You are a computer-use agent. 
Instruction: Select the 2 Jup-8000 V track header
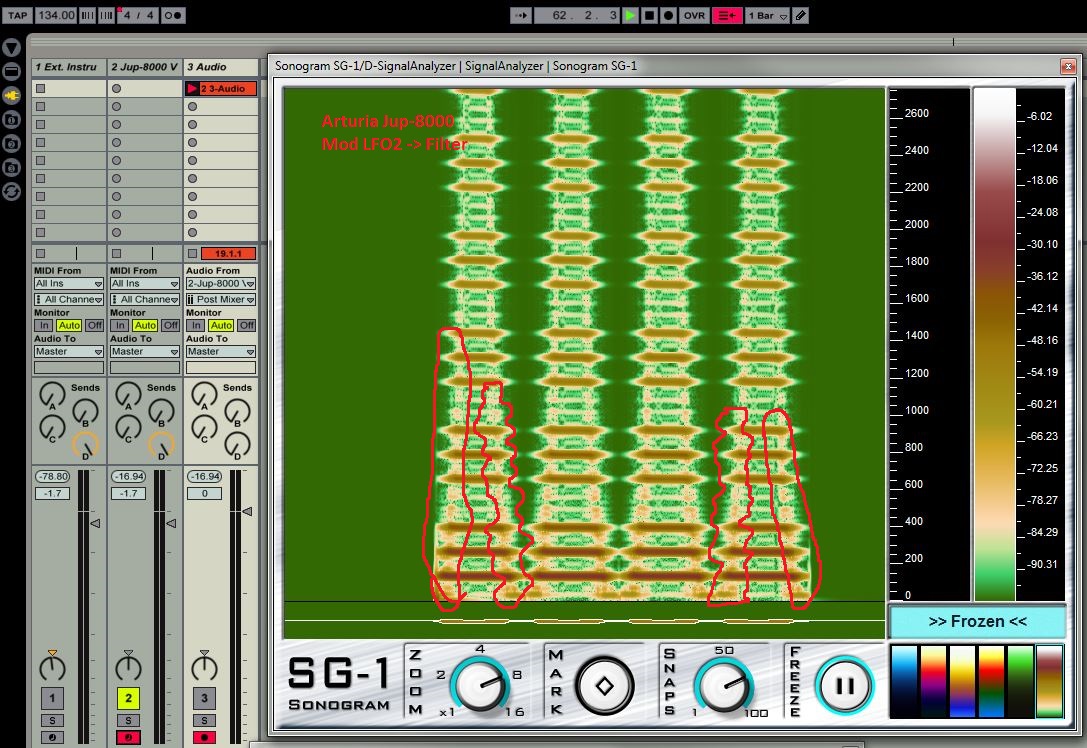click(x=145, y=67)
